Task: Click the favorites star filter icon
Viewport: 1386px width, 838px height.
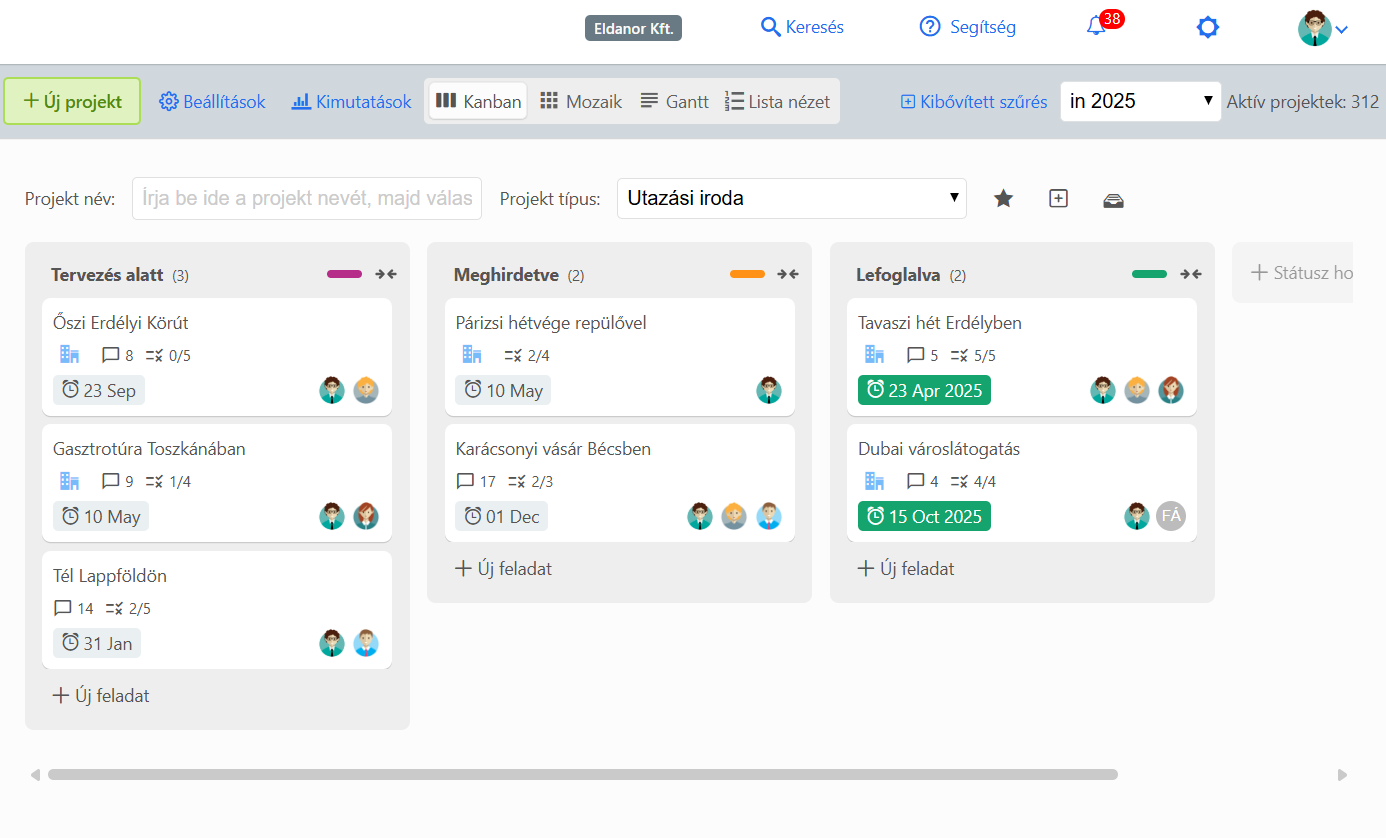Action: 1003,198
